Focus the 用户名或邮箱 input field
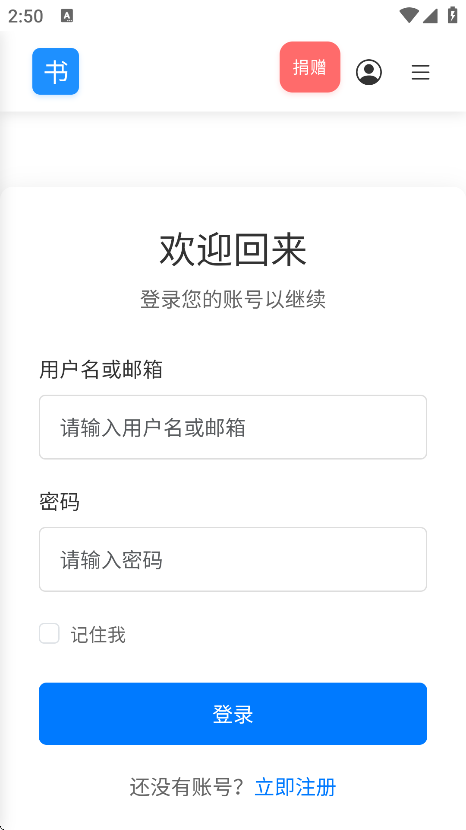The width and height of the screenshot is (466, 830). (233, 427)
